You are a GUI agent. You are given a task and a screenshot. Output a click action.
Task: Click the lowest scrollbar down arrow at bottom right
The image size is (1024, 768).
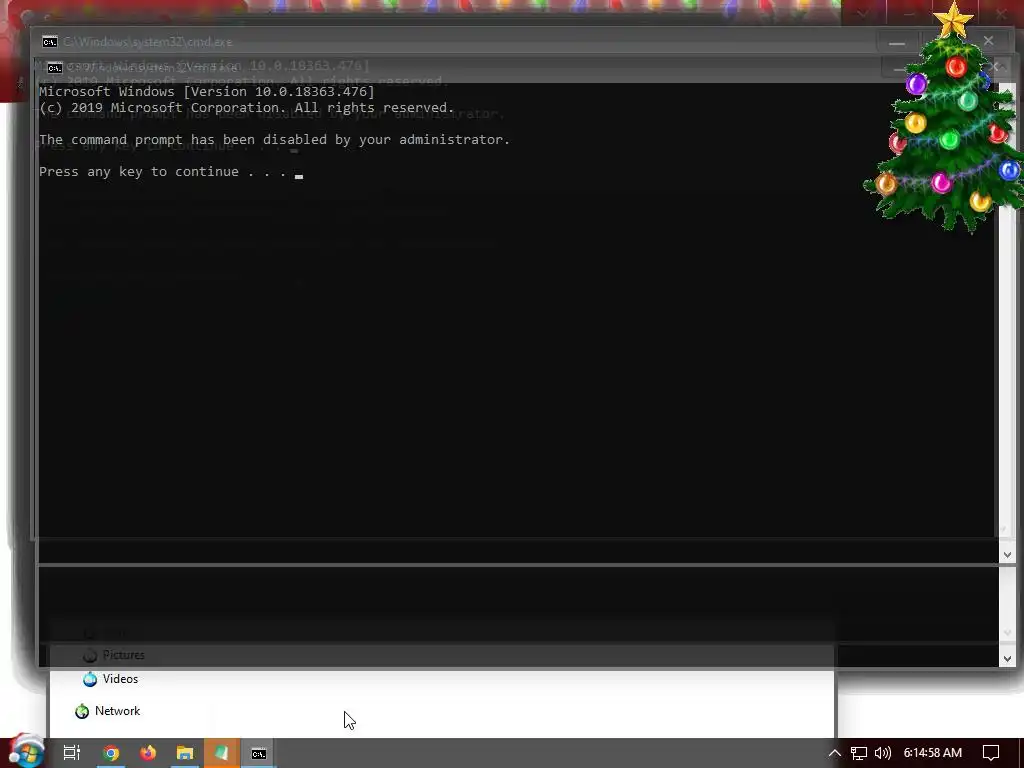click(1007, 658)
